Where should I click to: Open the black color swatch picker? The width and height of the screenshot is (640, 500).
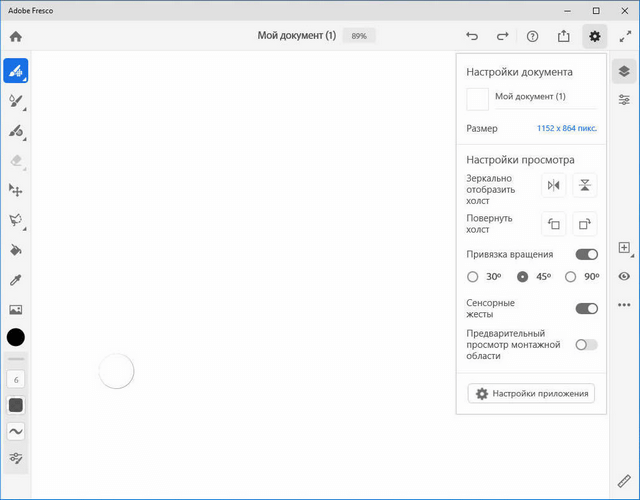16,338
